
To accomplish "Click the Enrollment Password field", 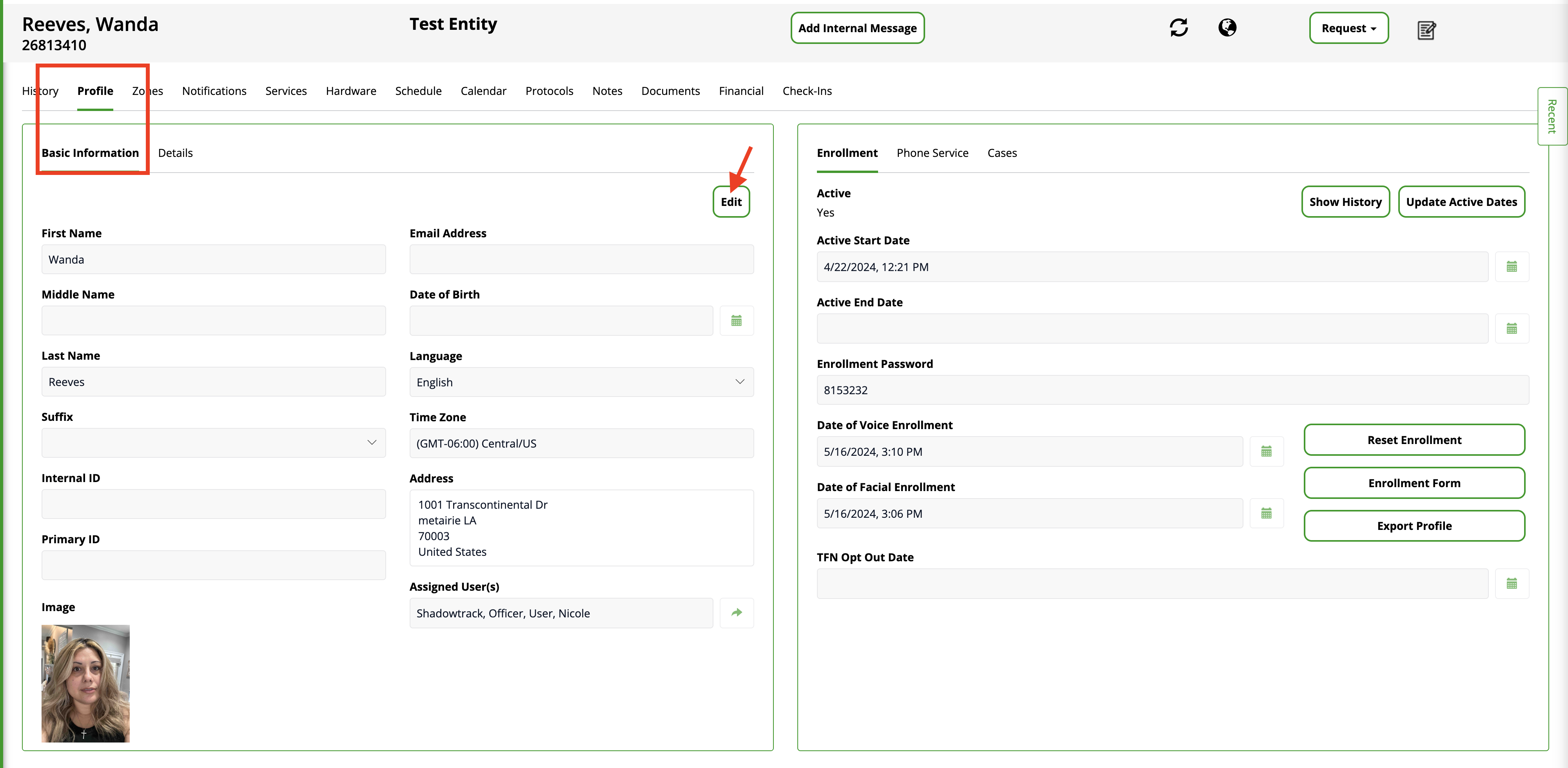I will [x=1172, y=390].
